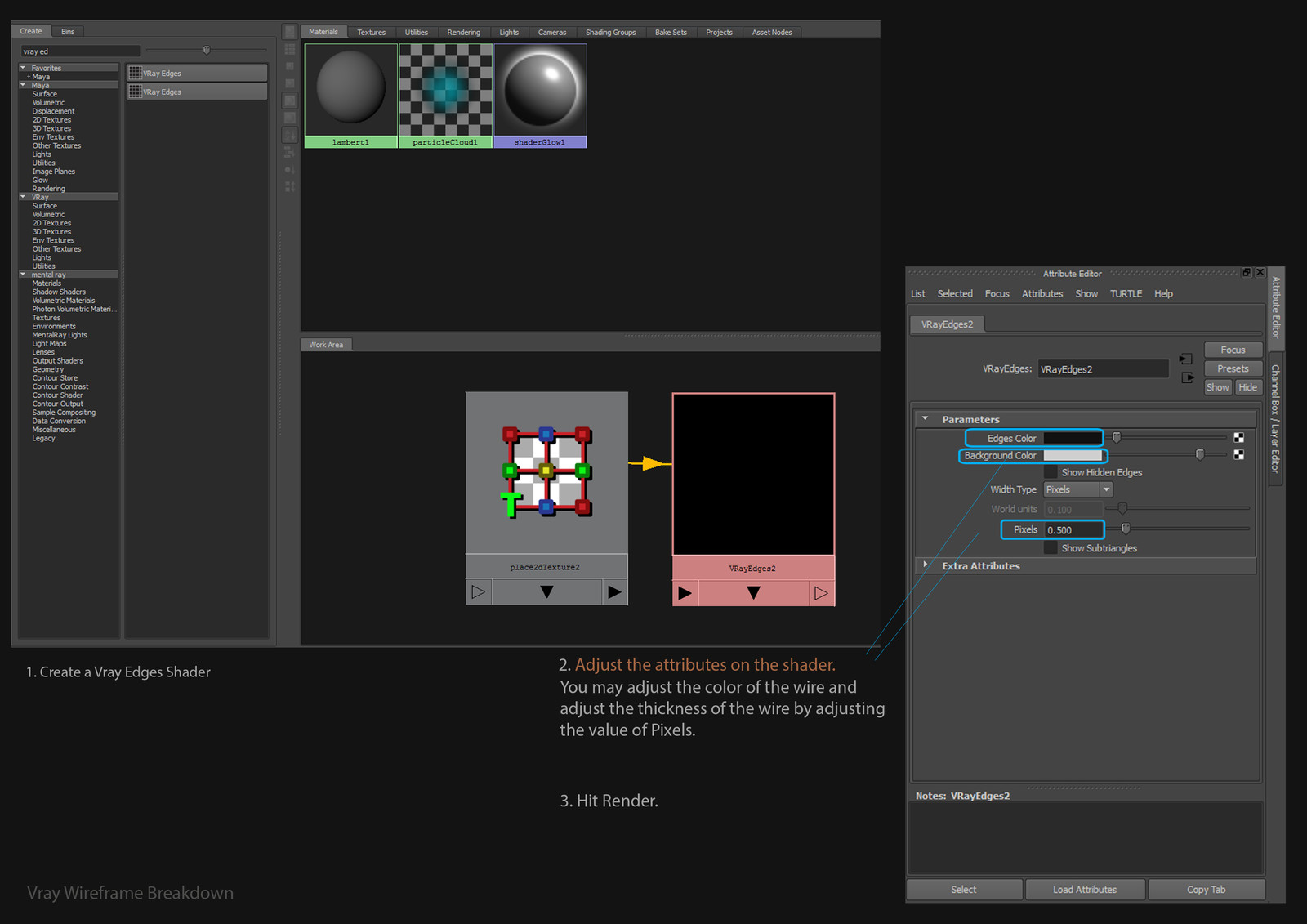Select Shadow Shaders under mental ray
The image size is (1307, 924).
[59, 292]
